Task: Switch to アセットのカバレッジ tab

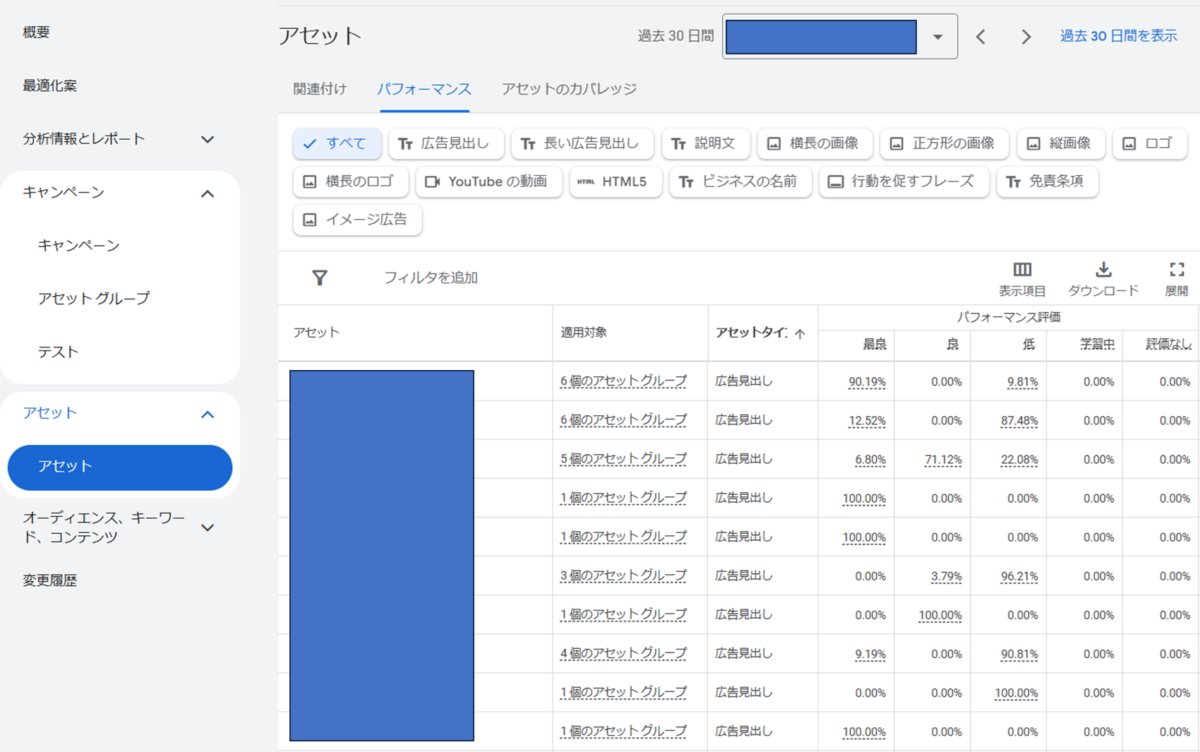Action: tap(568, 89)
